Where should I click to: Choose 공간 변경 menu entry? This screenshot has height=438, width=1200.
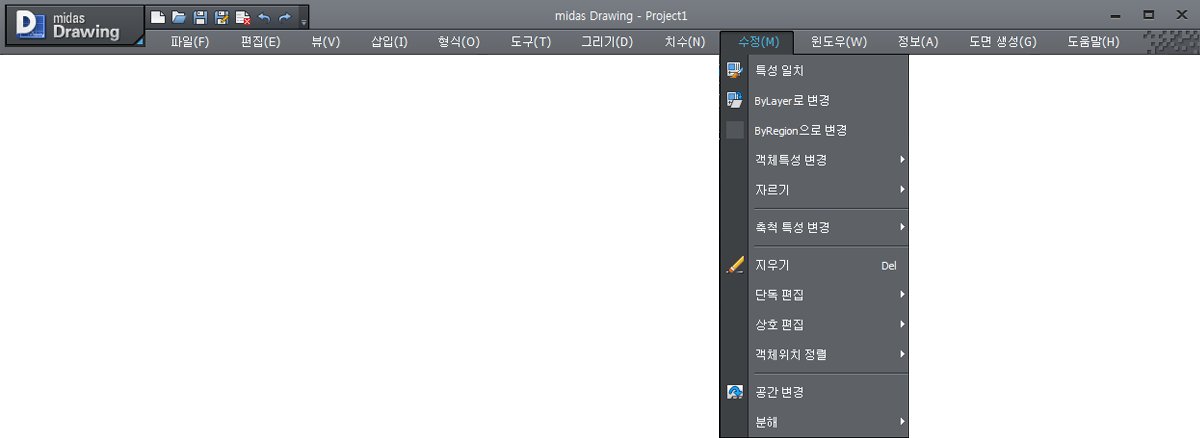(780, 392)
